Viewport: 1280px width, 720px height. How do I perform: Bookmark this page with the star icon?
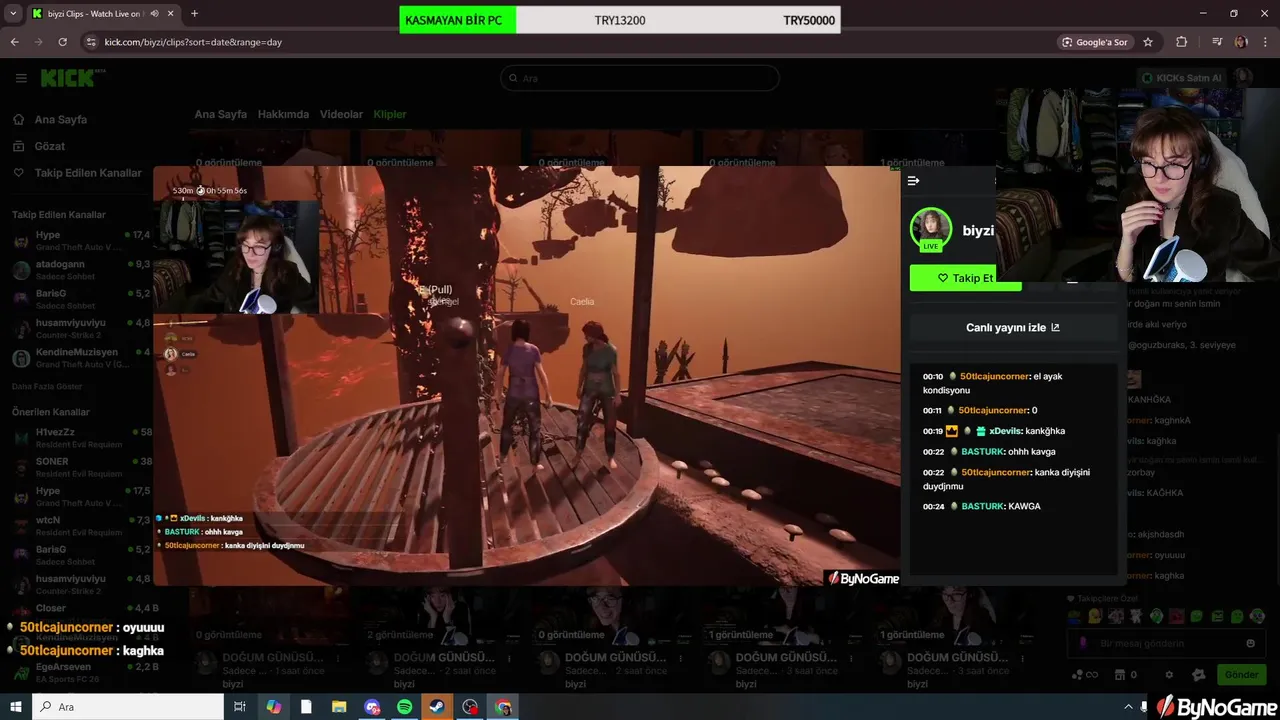(1148, 42)
